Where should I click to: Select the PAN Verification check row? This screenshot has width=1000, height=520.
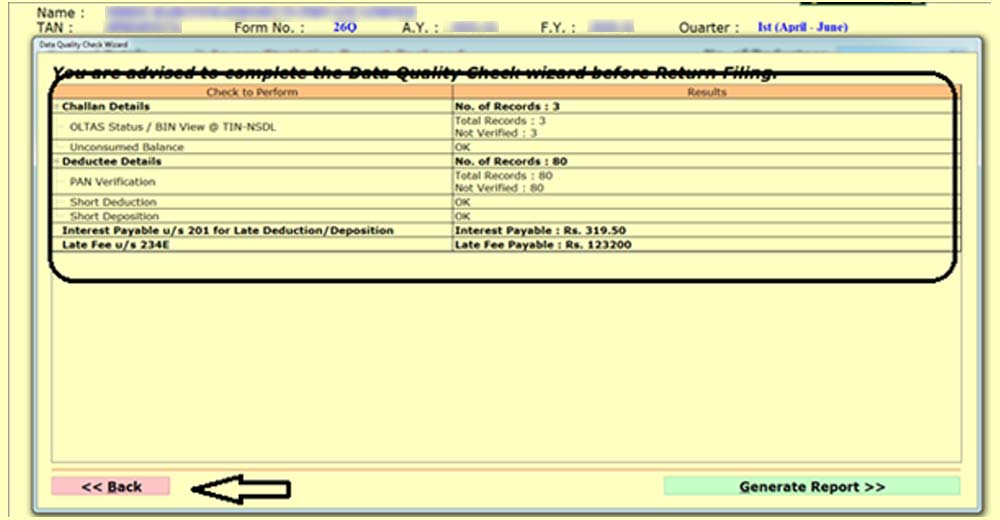coord(507,182)
